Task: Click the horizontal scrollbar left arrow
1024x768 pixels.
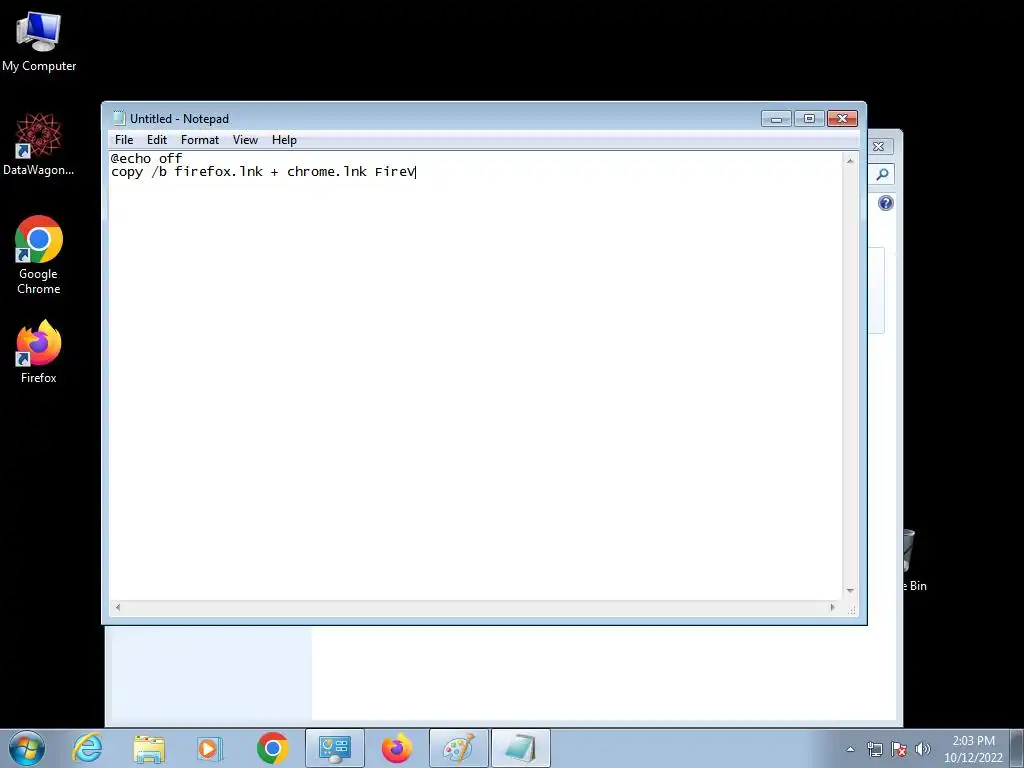Action: (x=118, y=607)
